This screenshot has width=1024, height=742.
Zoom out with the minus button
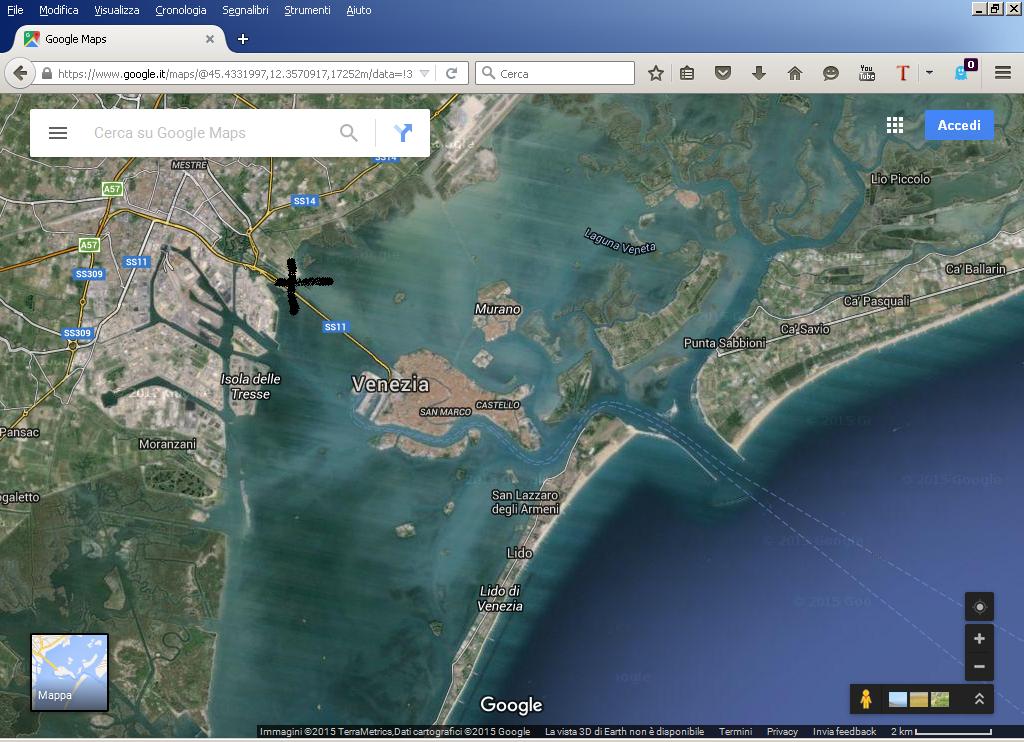tap(979, 666)
